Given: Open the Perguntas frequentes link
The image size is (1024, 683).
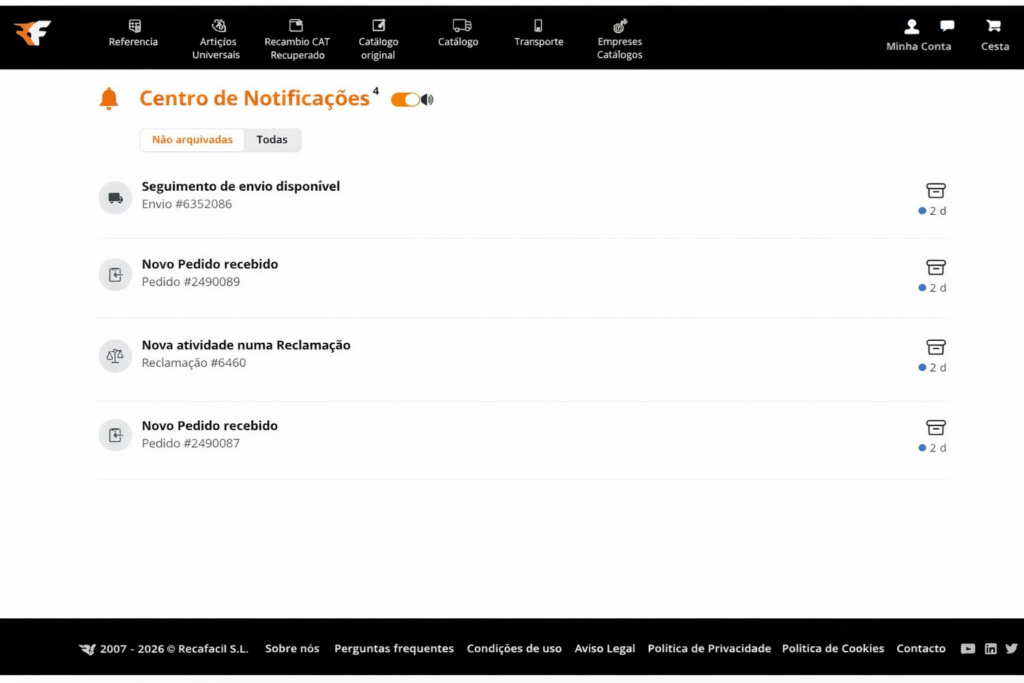Looking at the screenshot, I should 394,649.
